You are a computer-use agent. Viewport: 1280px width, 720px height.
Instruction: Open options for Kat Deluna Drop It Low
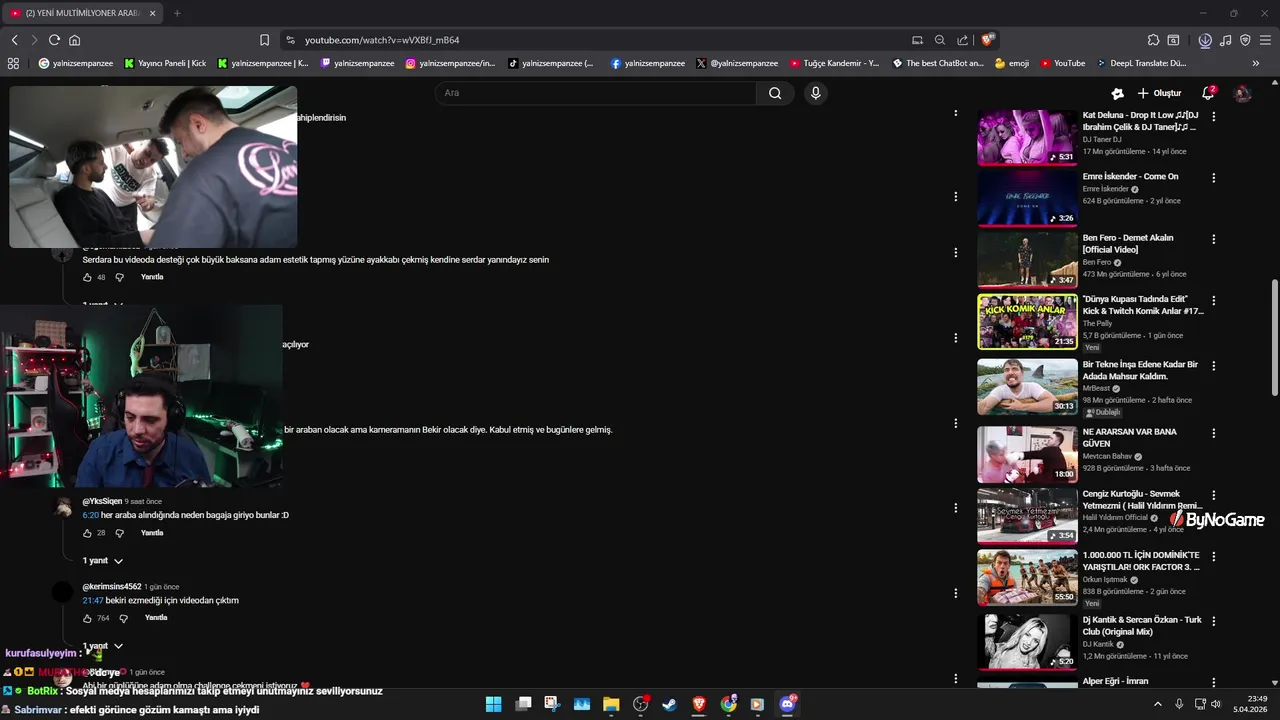click(1214, 116)
